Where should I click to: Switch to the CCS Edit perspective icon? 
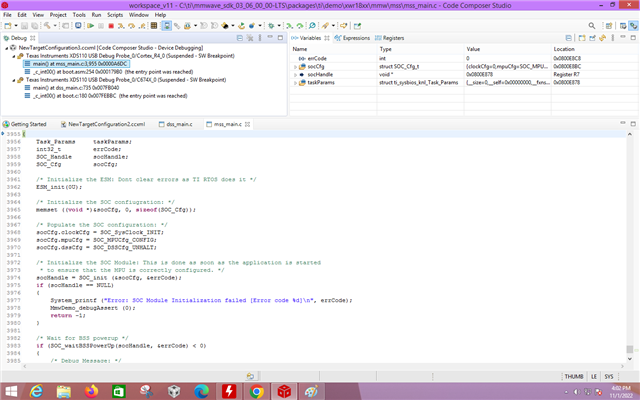point(623,26)
